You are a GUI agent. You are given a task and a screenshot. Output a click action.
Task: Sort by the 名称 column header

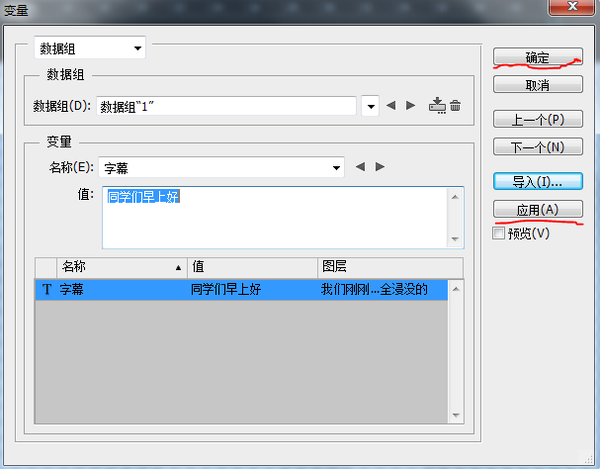coord(122,267)
